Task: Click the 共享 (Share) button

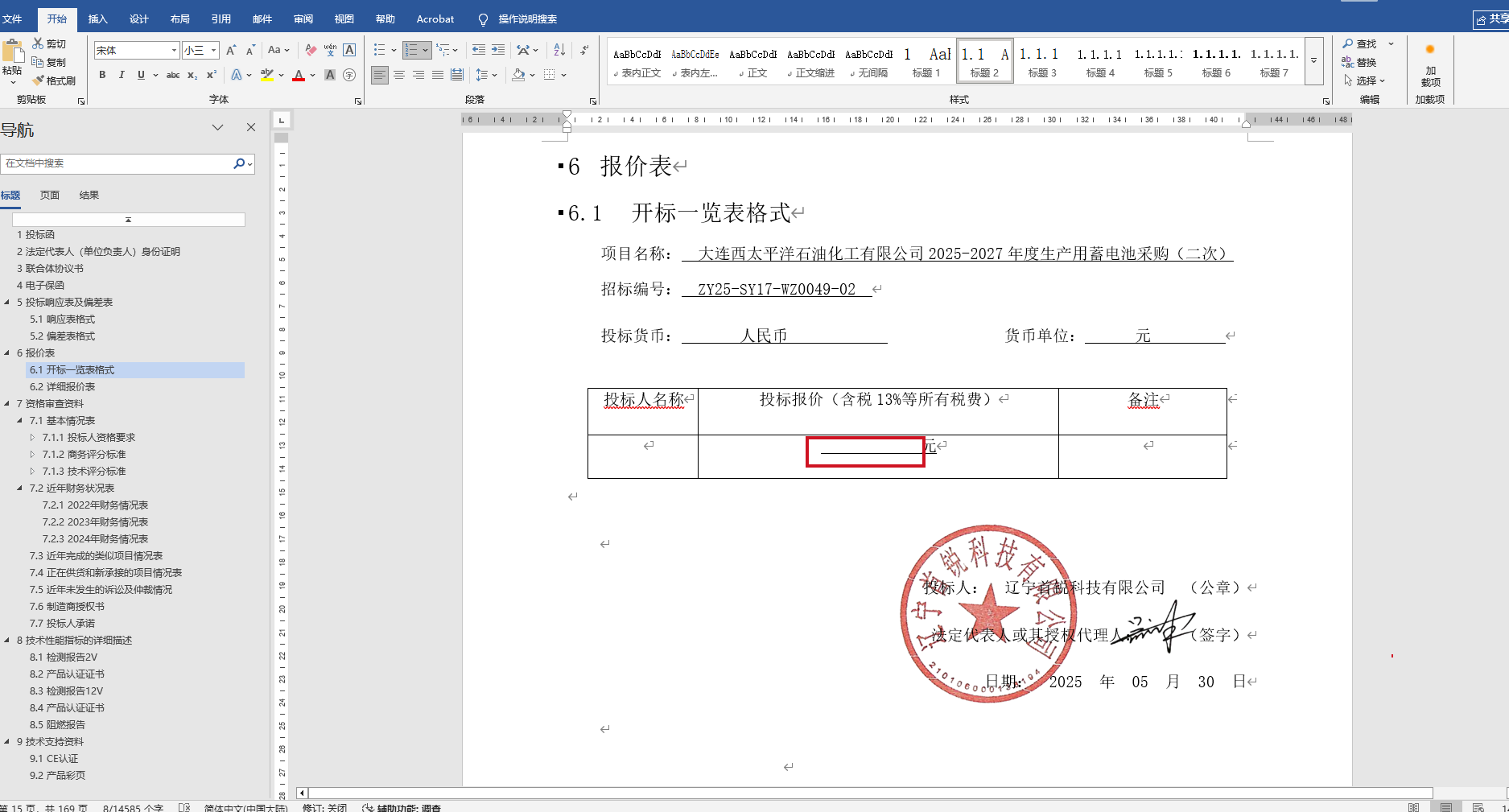Action: tap(1492, 19)
